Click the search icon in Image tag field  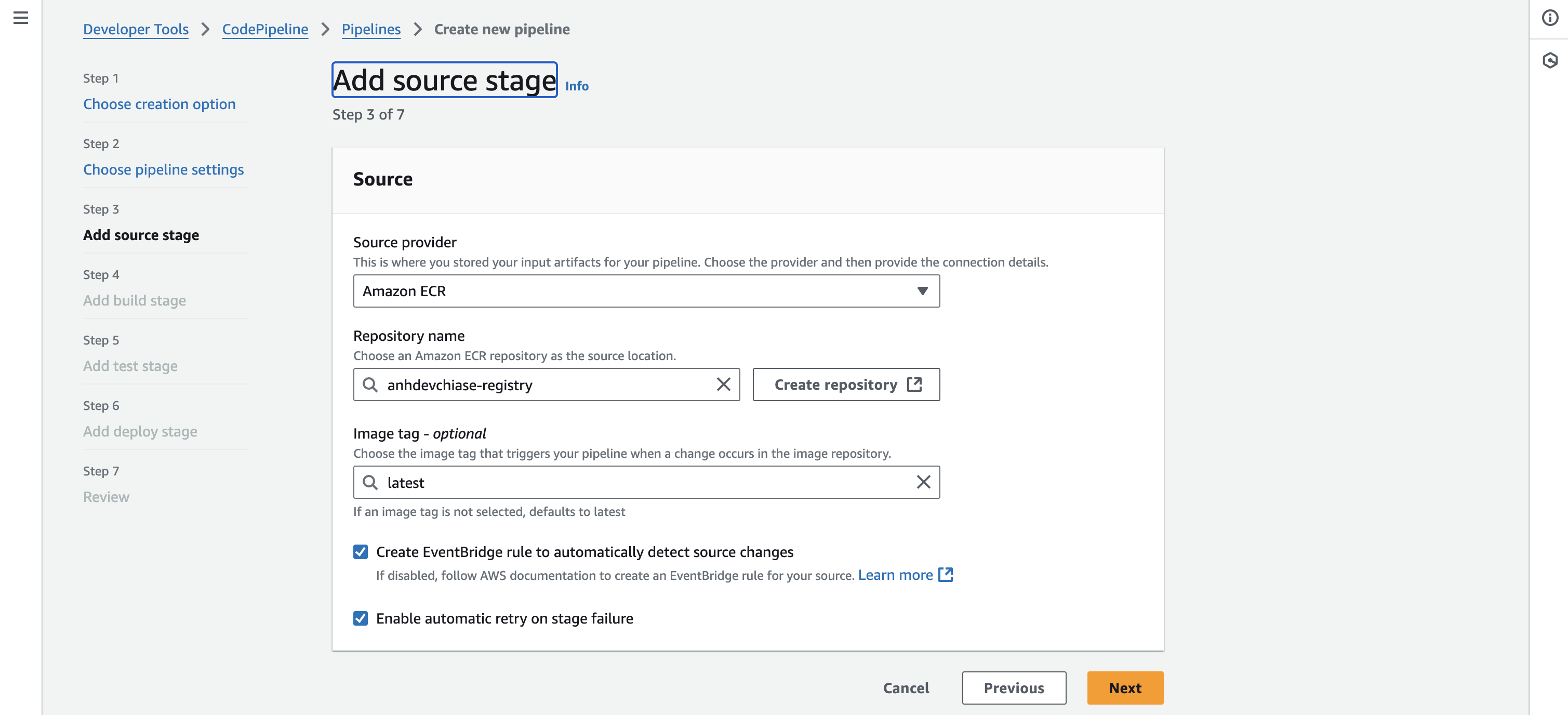tap(370, 482)
